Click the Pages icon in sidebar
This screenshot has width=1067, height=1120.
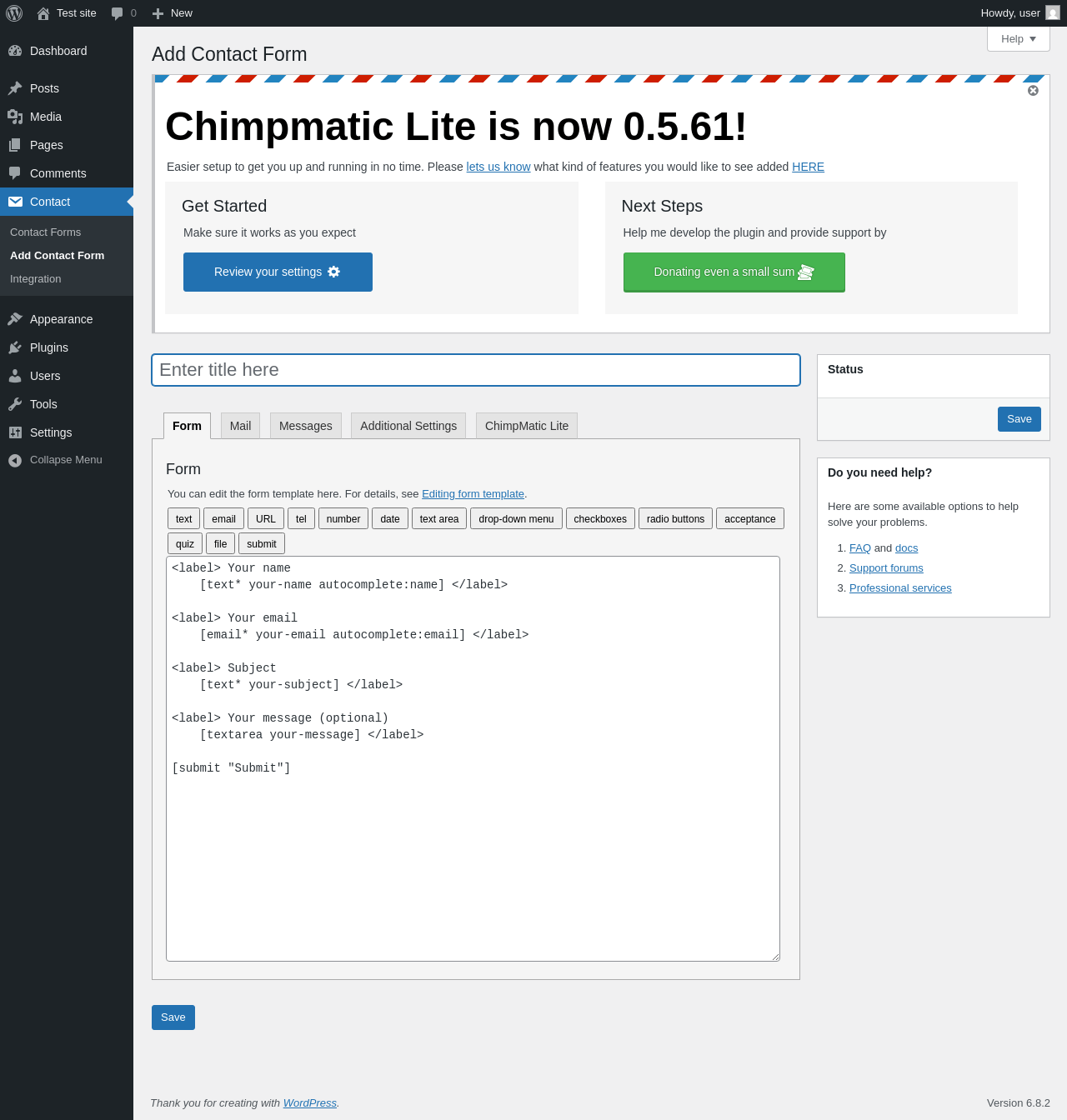click(15, 145)
